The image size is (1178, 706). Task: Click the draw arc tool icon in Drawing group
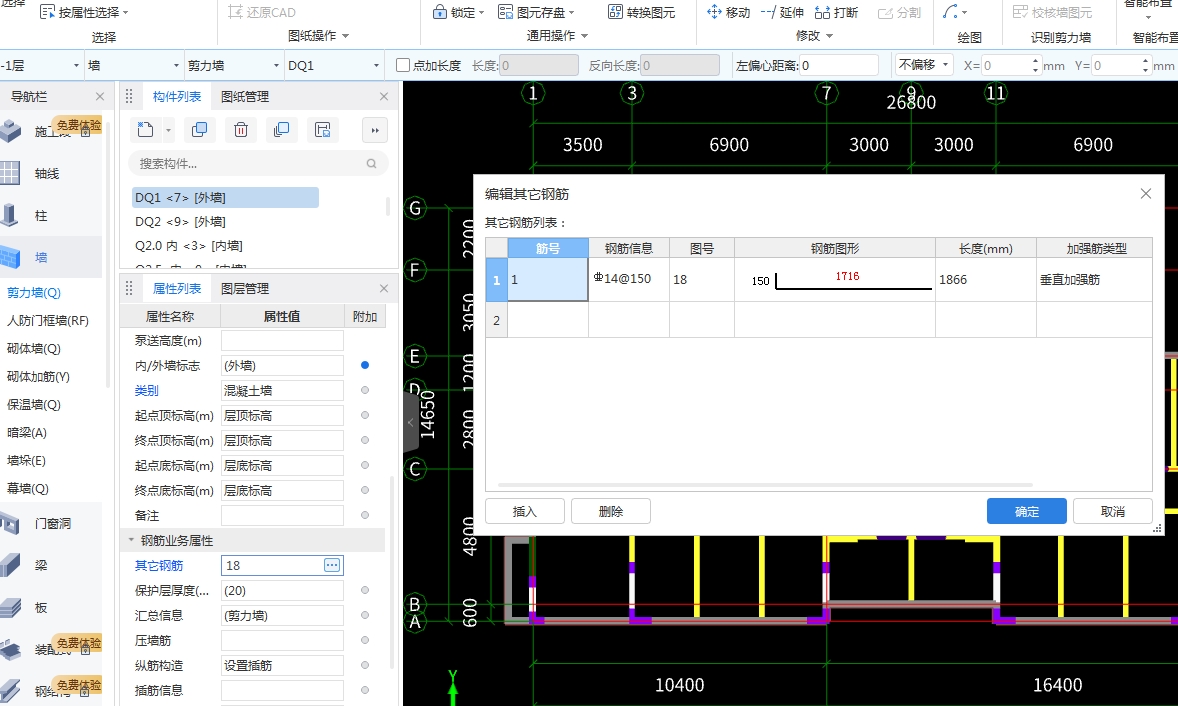(950, 11)
